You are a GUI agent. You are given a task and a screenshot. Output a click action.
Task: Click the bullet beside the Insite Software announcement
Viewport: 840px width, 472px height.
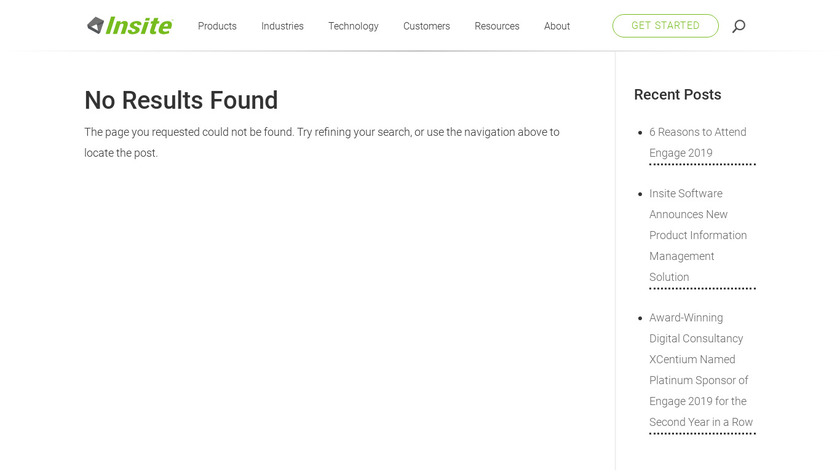click(x=640, y=194)
